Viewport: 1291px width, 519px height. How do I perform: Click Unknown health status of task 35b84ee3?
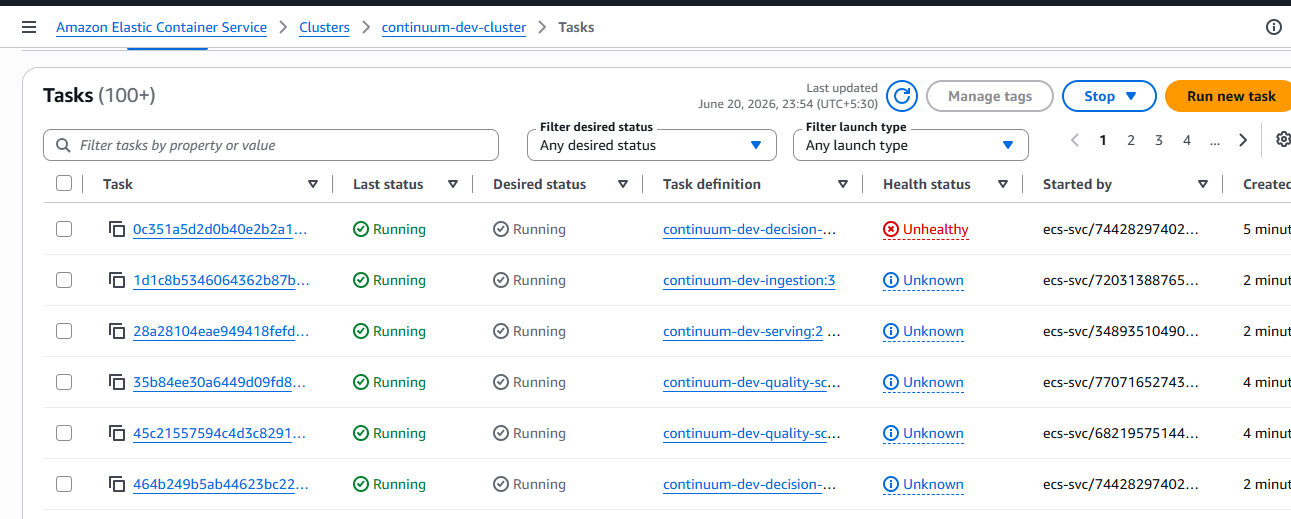pos(923,383)
